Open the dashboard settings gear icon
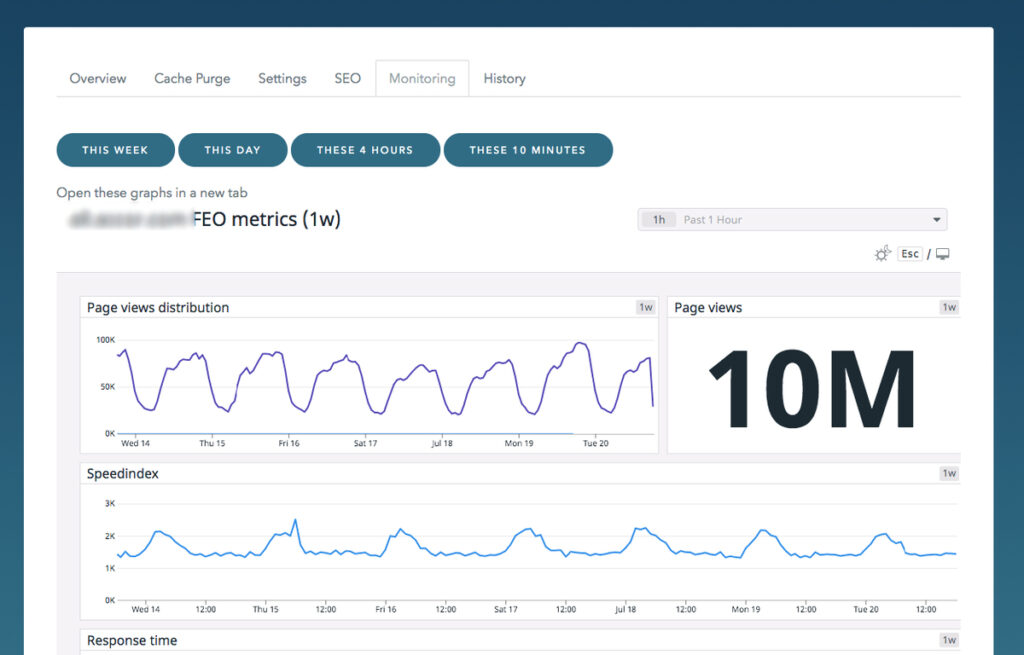The height and width of the screenshot is (655, 1024). click(881, 253)
